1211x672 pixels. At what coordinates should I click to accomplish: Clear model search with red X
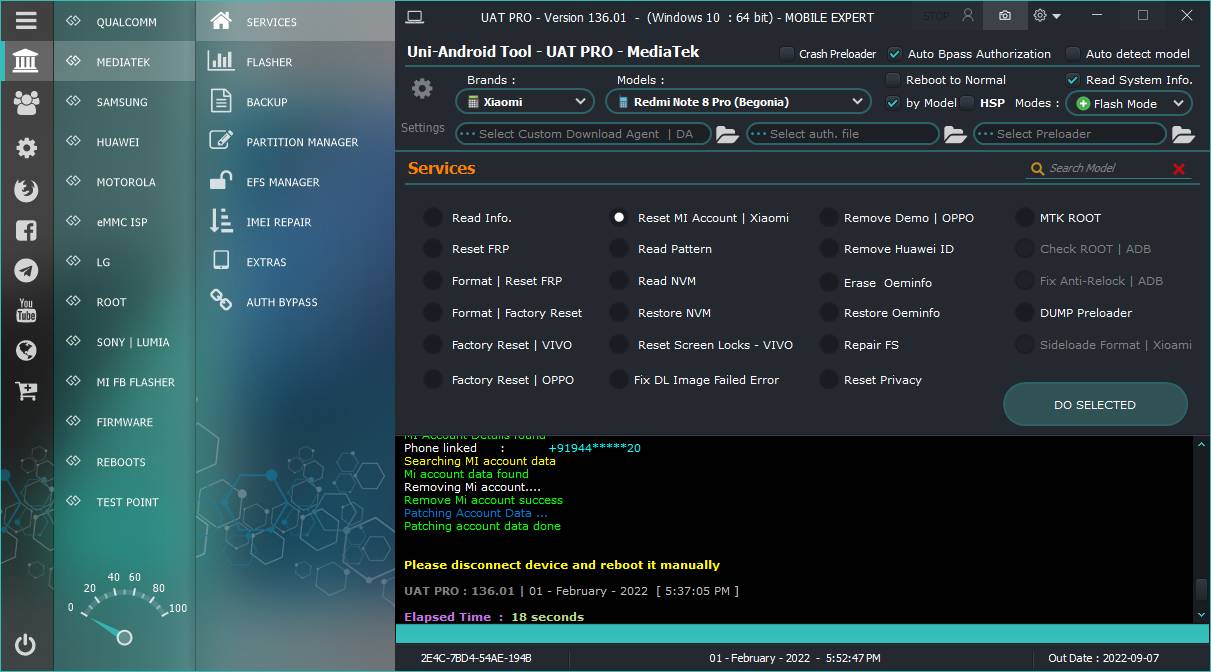coord(1179,169)
